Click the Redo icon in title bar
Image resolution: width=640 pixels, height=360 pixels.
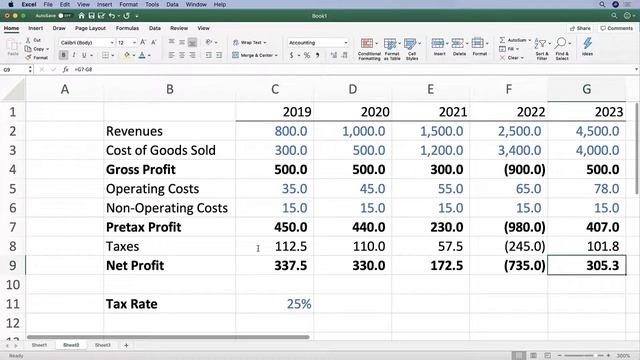coord(127,16)
